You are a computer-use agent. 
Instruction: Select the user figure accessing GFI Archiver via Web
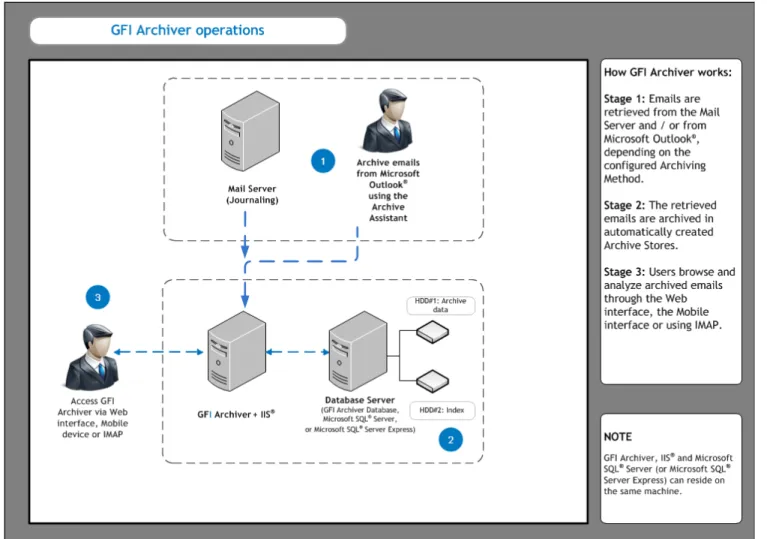pyautogui.click(x=92, y=357)
